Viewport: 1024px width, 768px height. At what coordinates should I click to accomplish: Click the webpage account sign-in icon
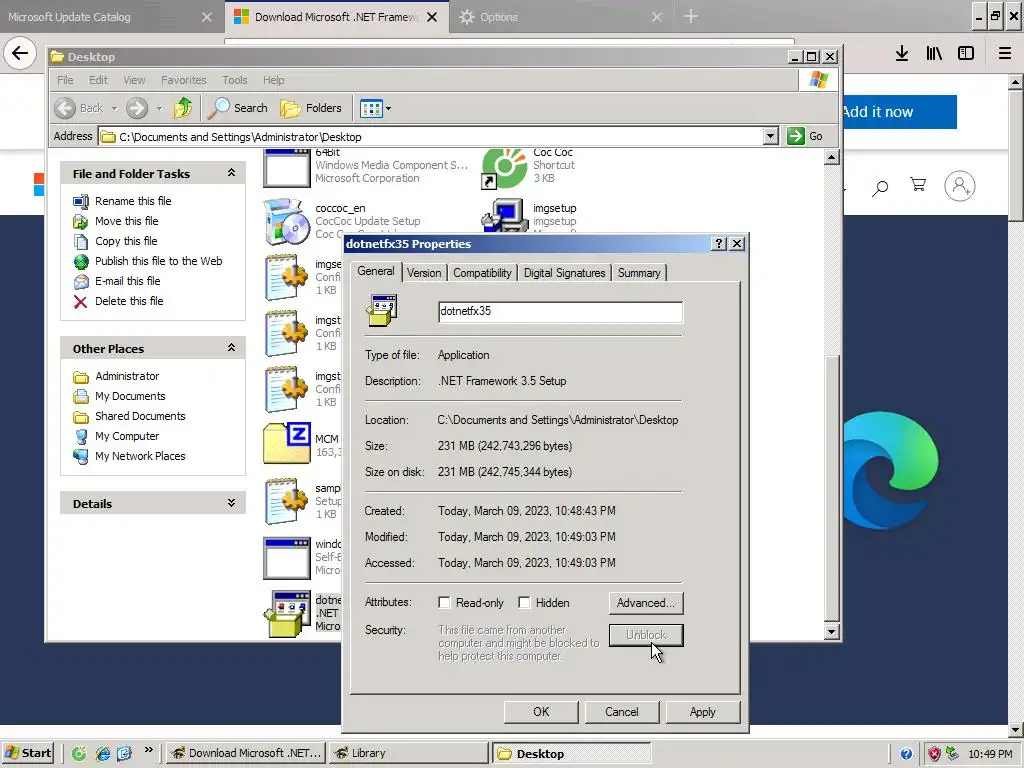(x=959, y=186)
